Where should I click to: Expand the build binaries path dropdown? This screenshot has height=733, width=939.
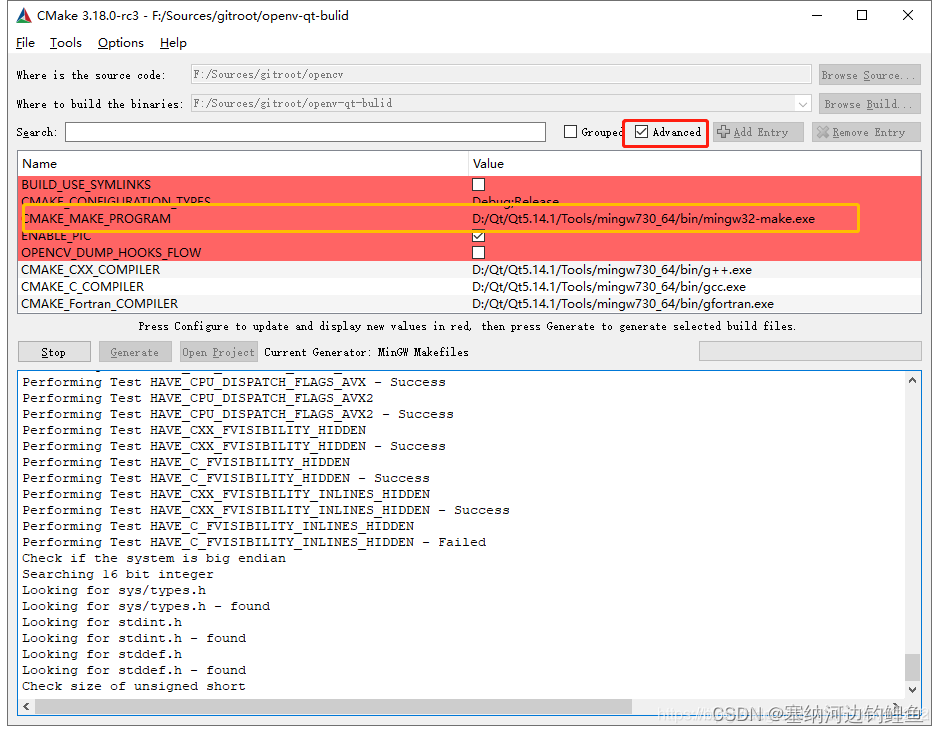(802, 104)
